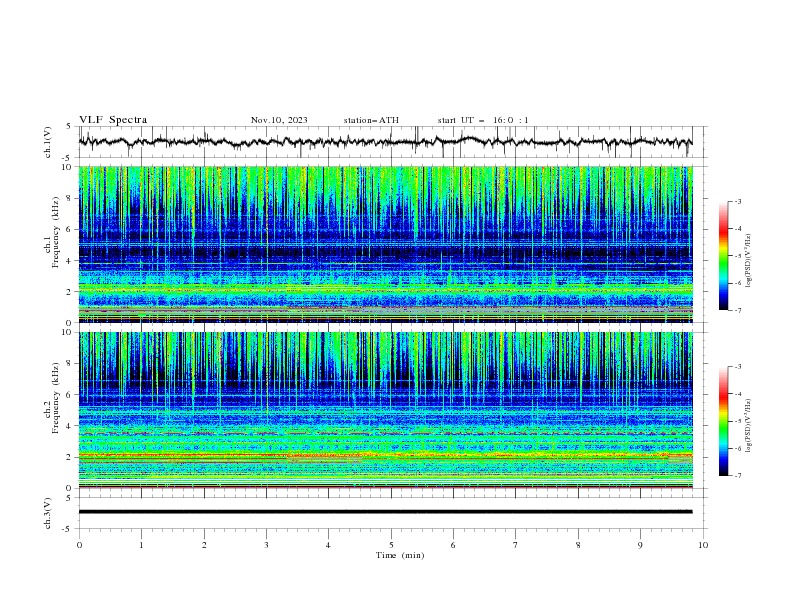The height and width of the screenshot is (612, 792).
Task: Select the "start UT = 16:0 :1" text
Action: [483, 120]
